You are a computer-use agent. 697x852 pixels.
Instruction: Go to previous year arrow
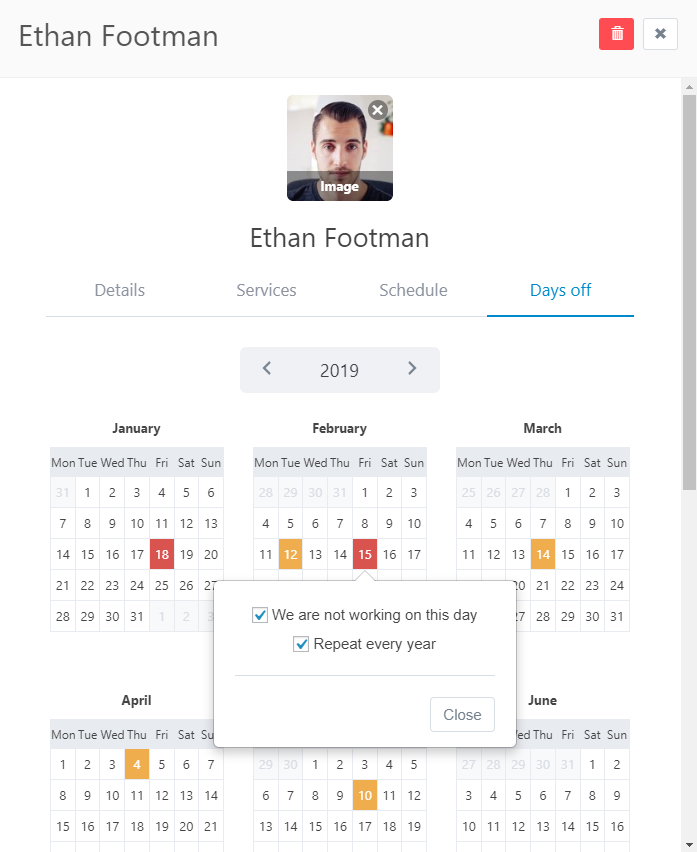pos(267,369)
